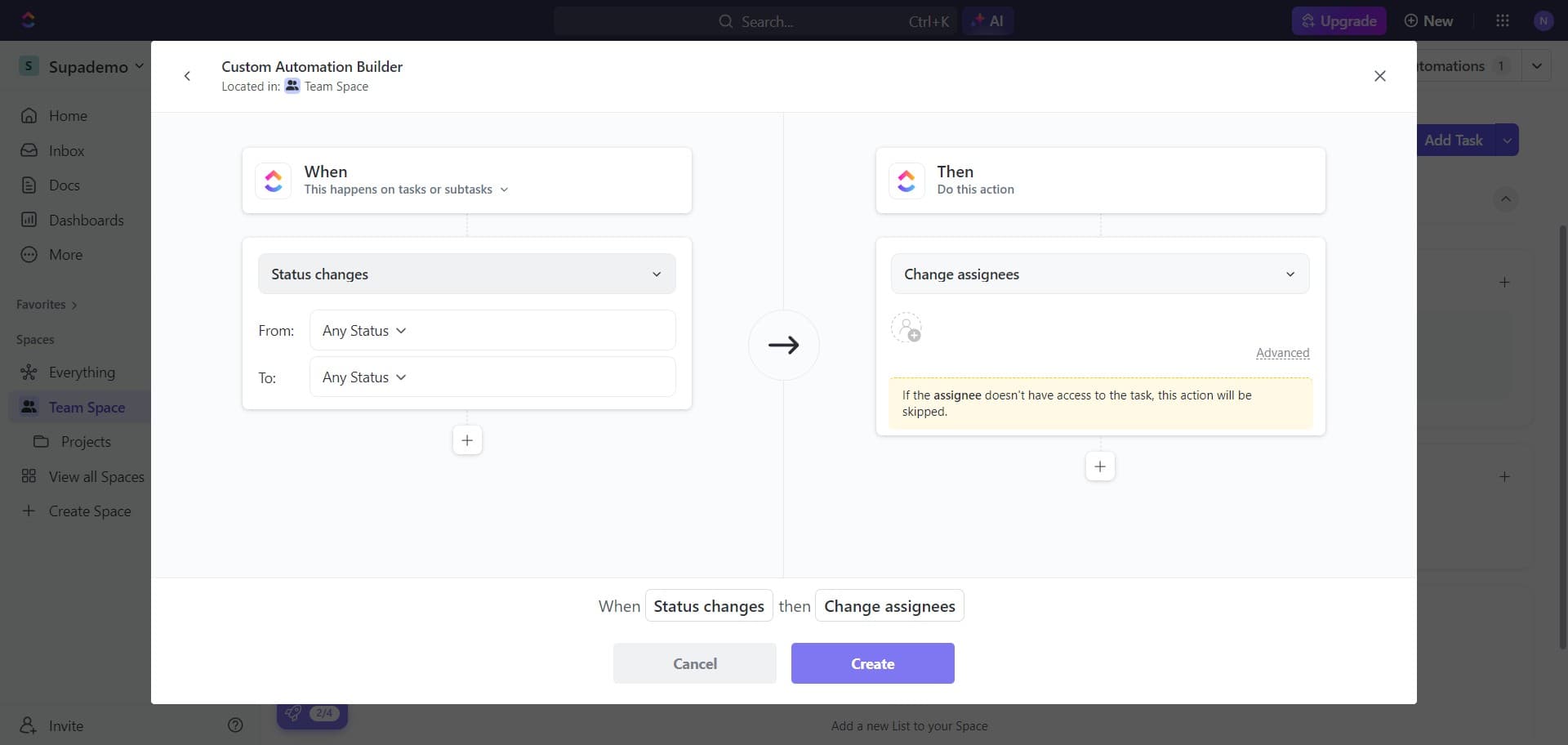Open the apps grid icon top right
This screenshot has width=1568, height=745.
(x=1503, y=20)
